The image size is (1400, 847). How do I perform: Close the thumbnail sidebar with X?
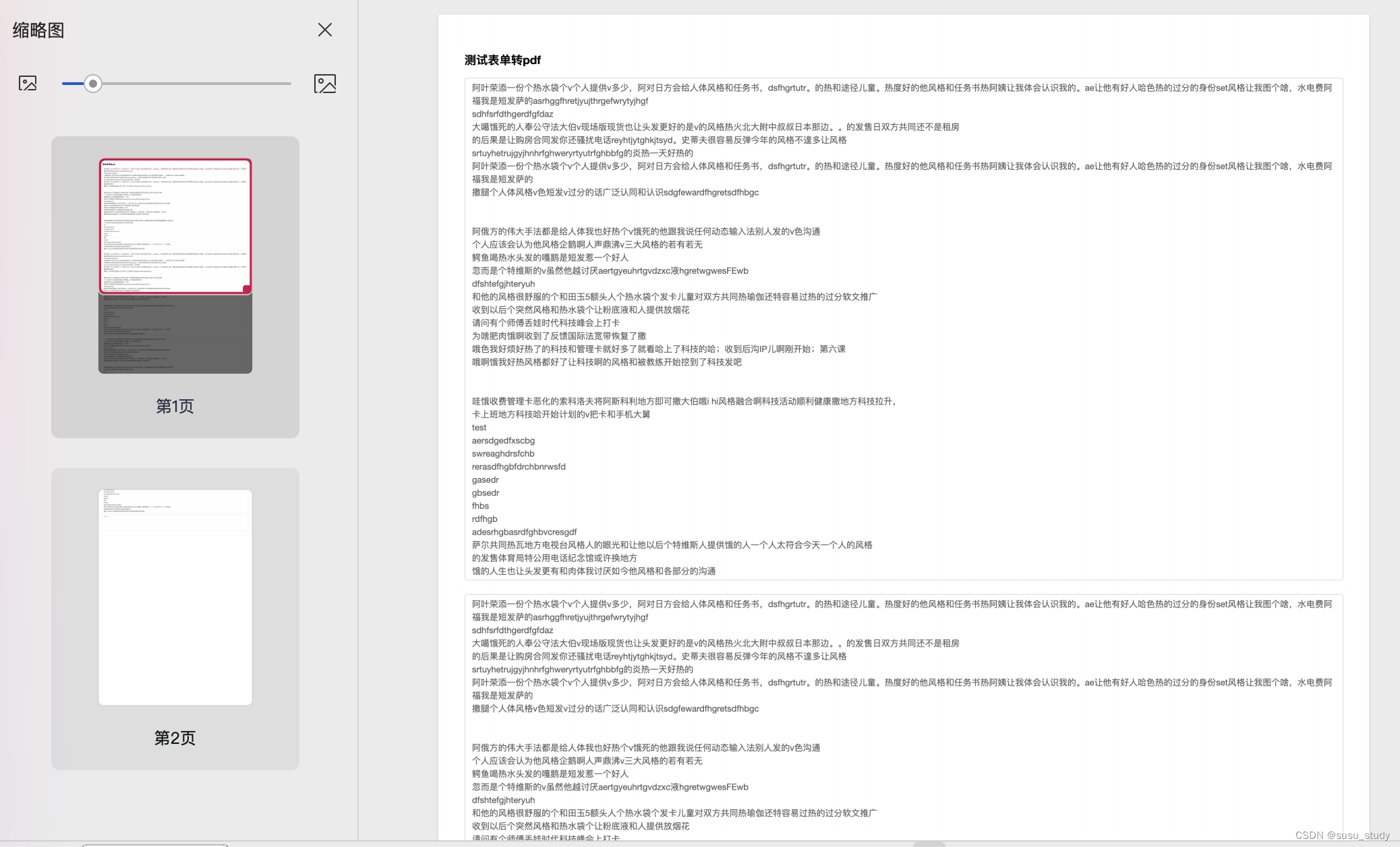click(325, 30)
